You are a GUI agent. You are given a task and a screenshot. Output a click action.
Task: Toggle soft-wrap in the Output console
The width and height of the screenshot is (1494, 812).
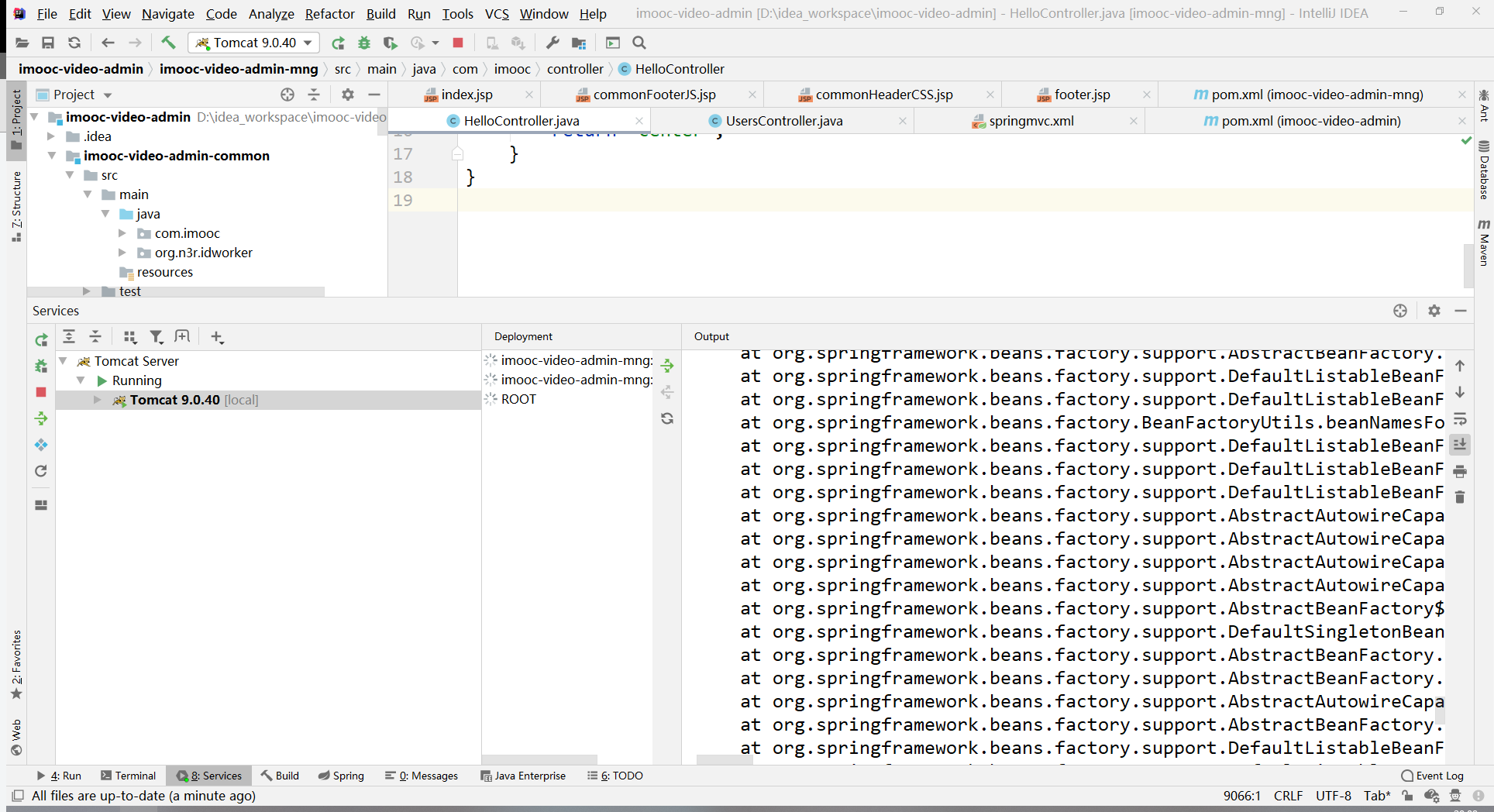(x=1460, y=419)
